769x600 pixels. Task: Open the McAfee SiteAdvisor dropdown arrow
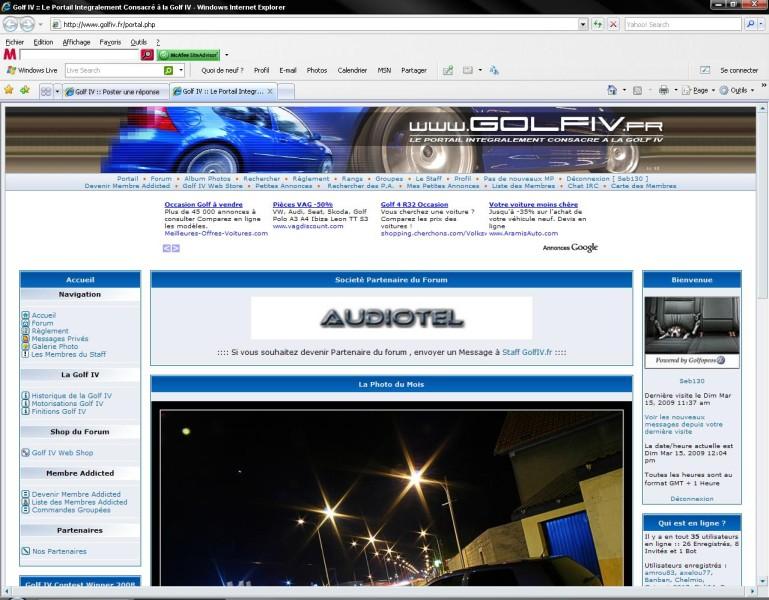click(x=226, y=55)
